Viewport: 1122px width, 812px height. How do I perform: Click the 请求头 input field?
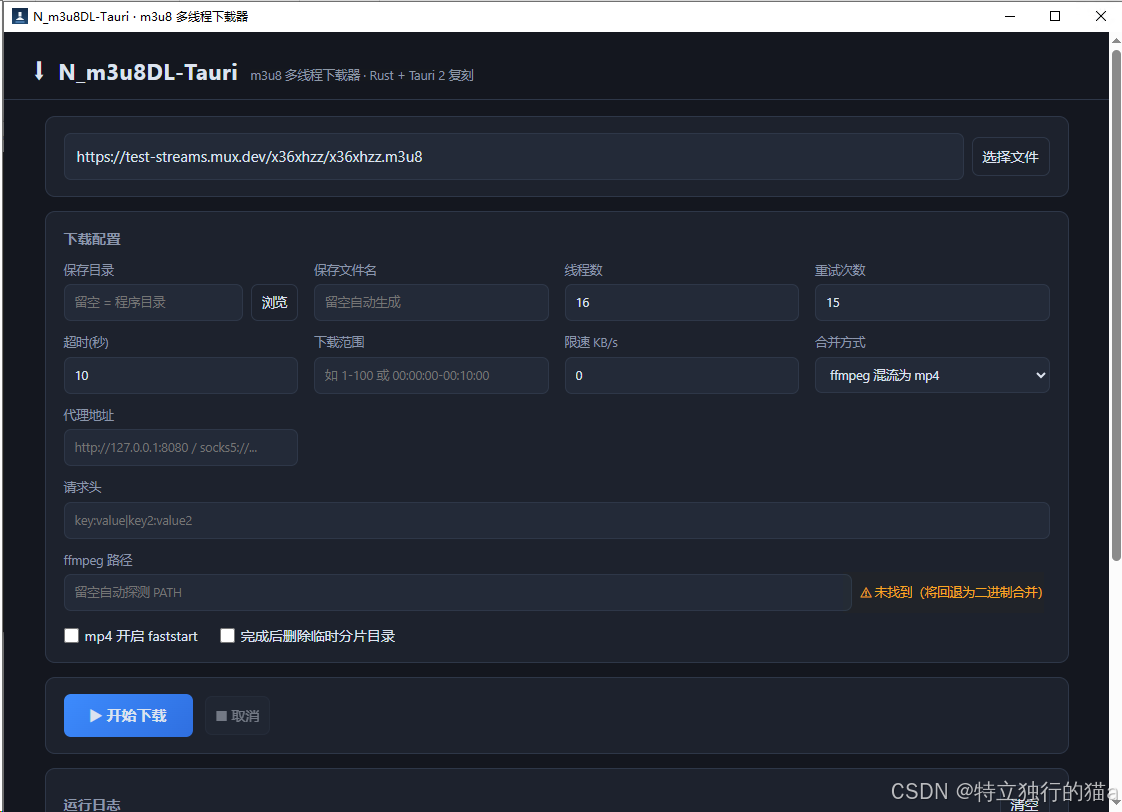[x=556, y=520]
